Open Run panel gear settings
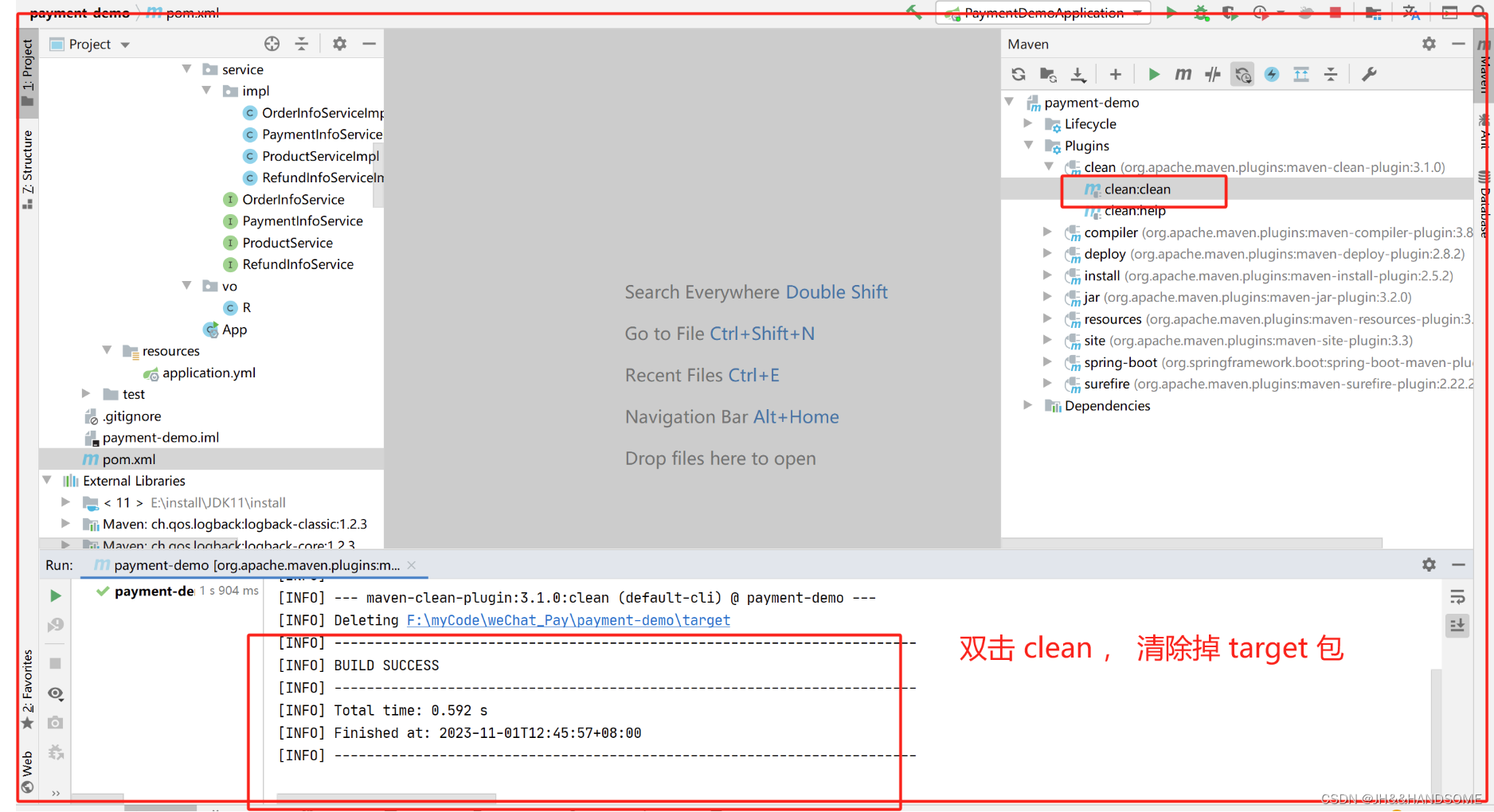 1429,564
